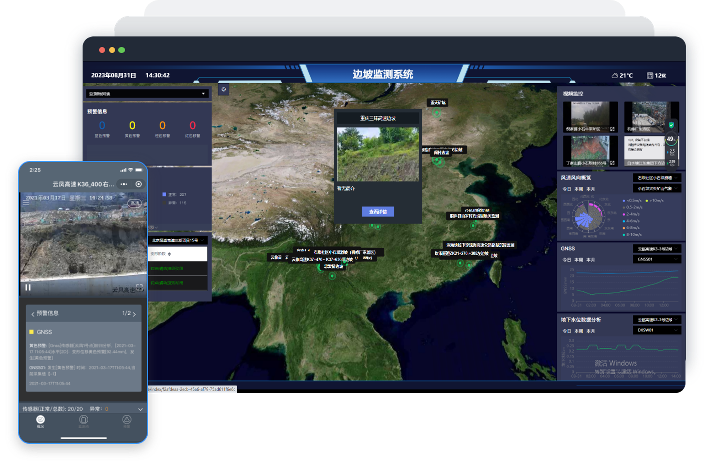Click the circle close icon in the phone header
Image resolution: width=710 pixels, height=466 pixels.
(139, 184)
